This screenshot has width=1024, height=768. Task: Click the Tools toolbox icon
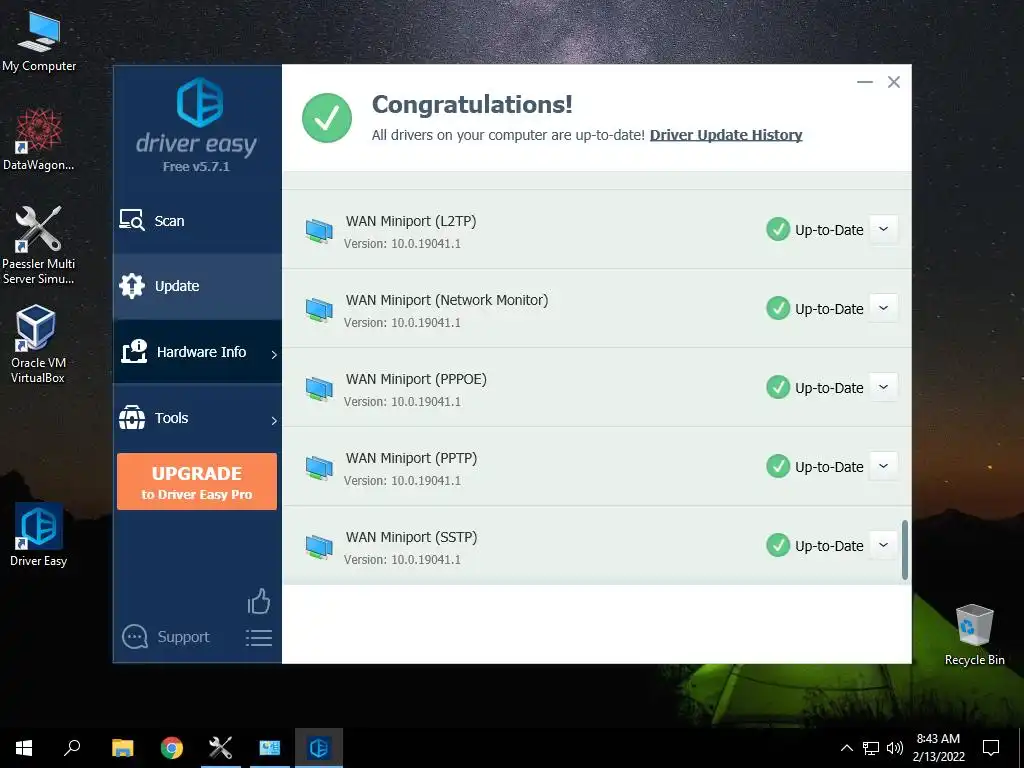(132, 417)
